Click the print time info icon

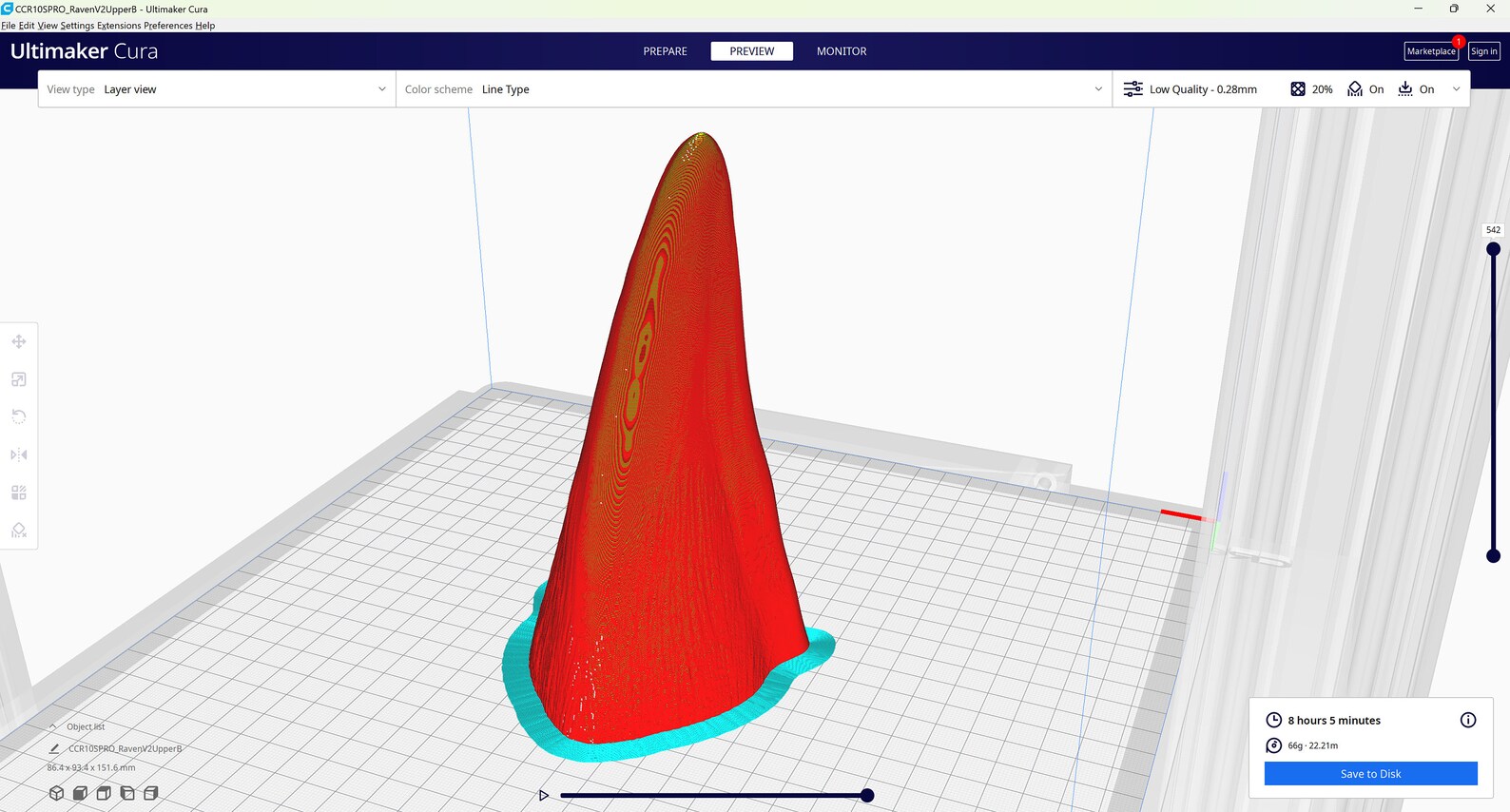[x=1468, y=720]
